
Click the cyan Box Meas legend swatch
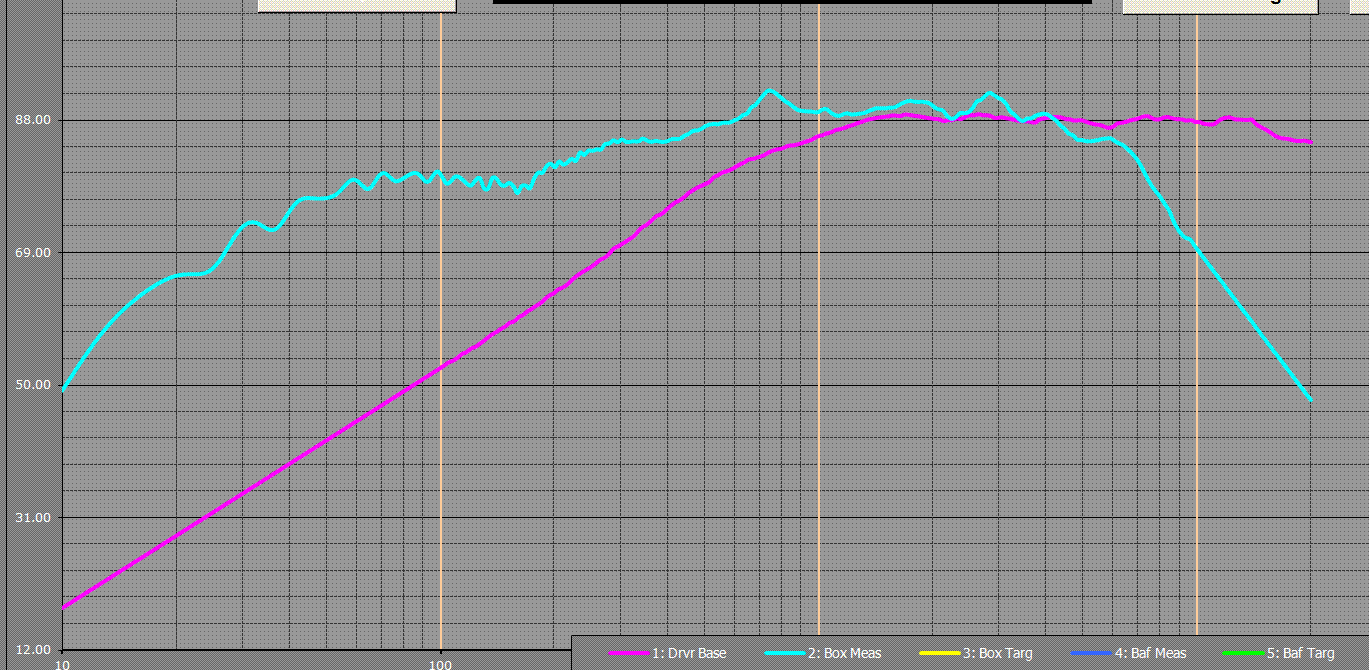pyautogui.click(x=784, y=654)
